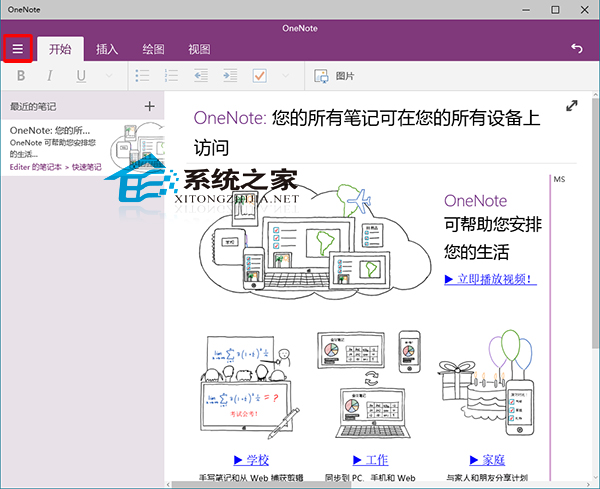Click scroll left arrow at bottom
The width and height of the screenshot is (600, 489).
coord(168,484)
